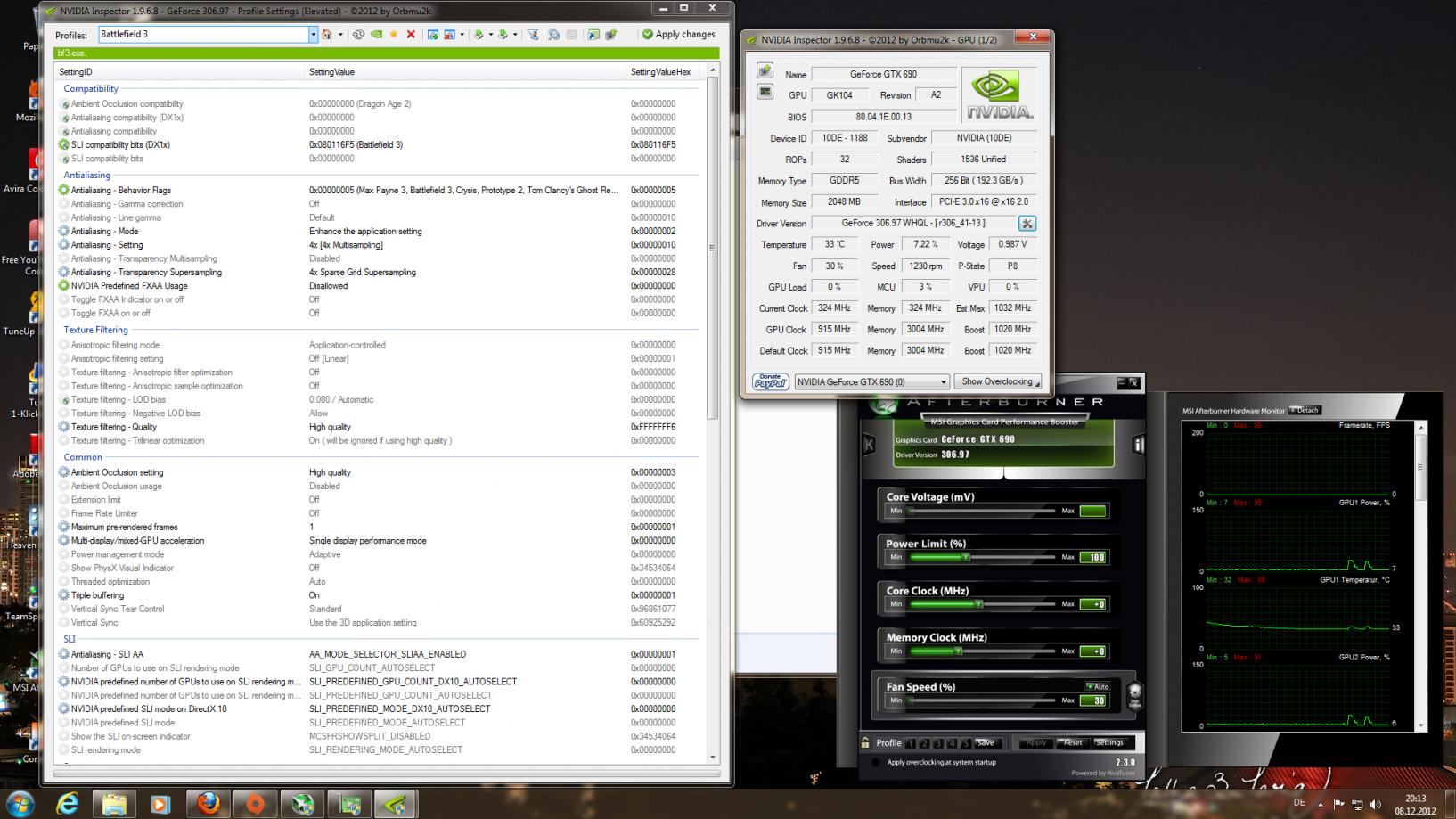Collapse the Antialiasing settings group
Screen dimensions: 1456x819
coord(87,176)
